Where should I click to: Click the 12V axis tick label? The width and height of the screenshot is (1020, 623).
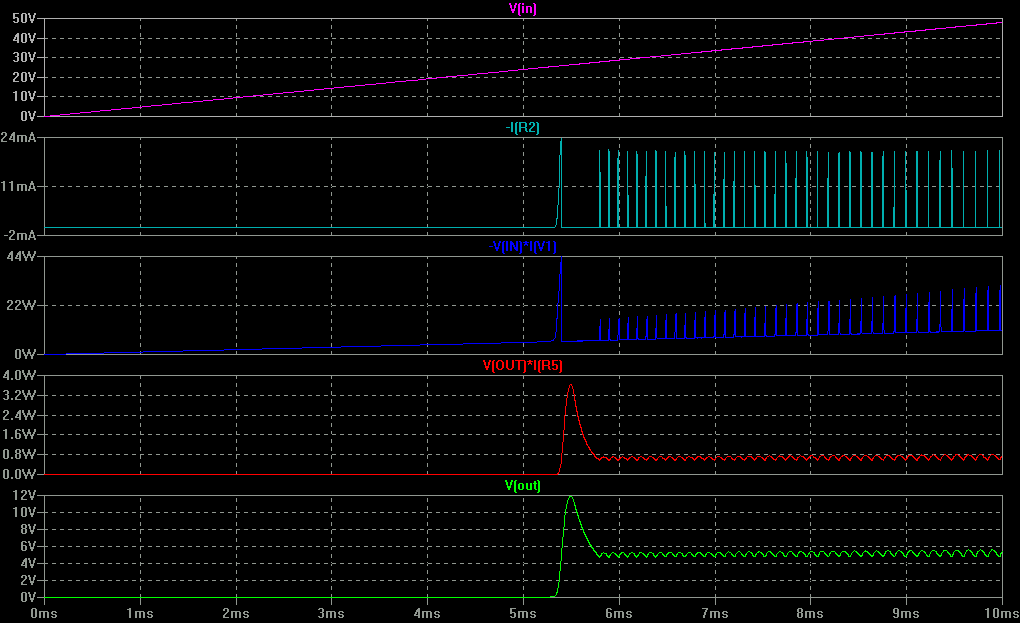point(24,495)
